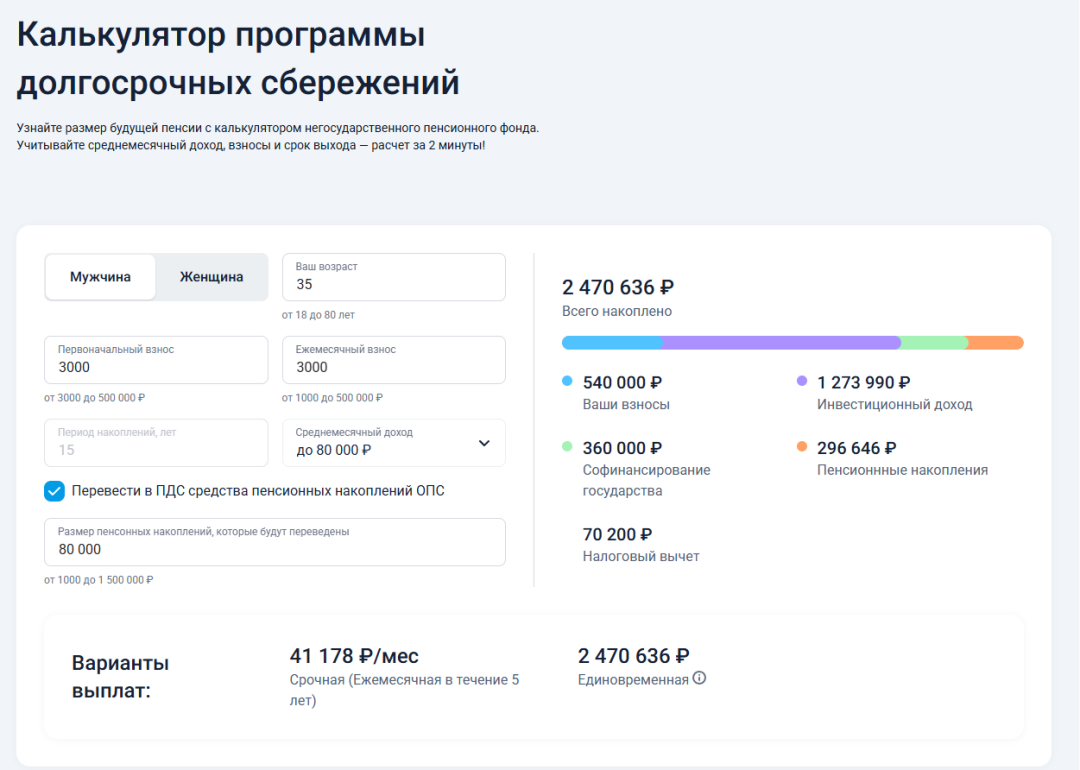This screenshot has width=1080, height=770.
Task: Click the purple dot beside Инвестиционный доход
Action: (801, 380)
